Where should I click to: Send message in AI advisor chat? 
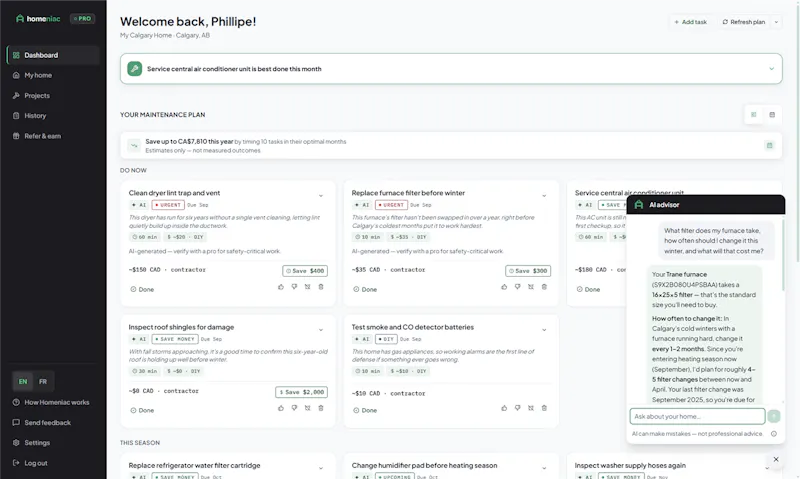click(774, 416)
